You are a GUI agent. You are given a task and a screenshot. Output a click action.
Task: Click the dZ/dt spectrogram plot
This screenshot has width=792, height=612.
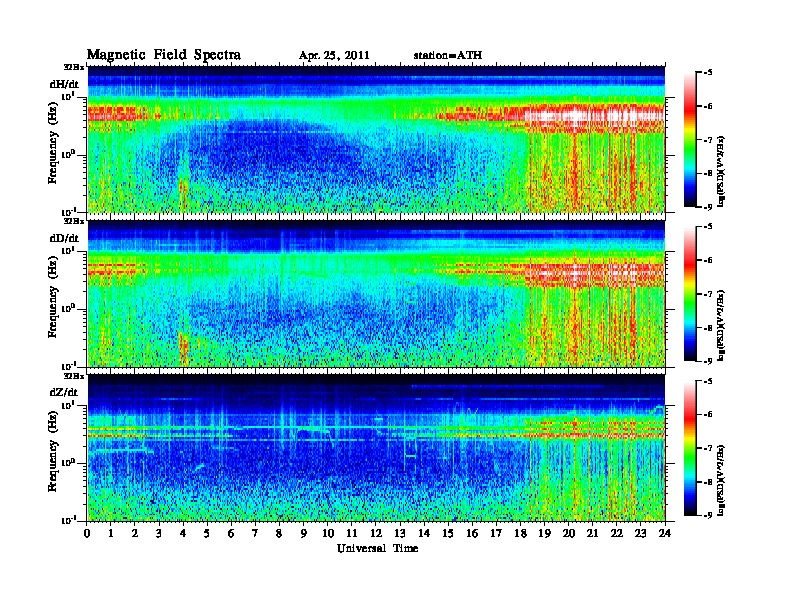click(376, 447)
